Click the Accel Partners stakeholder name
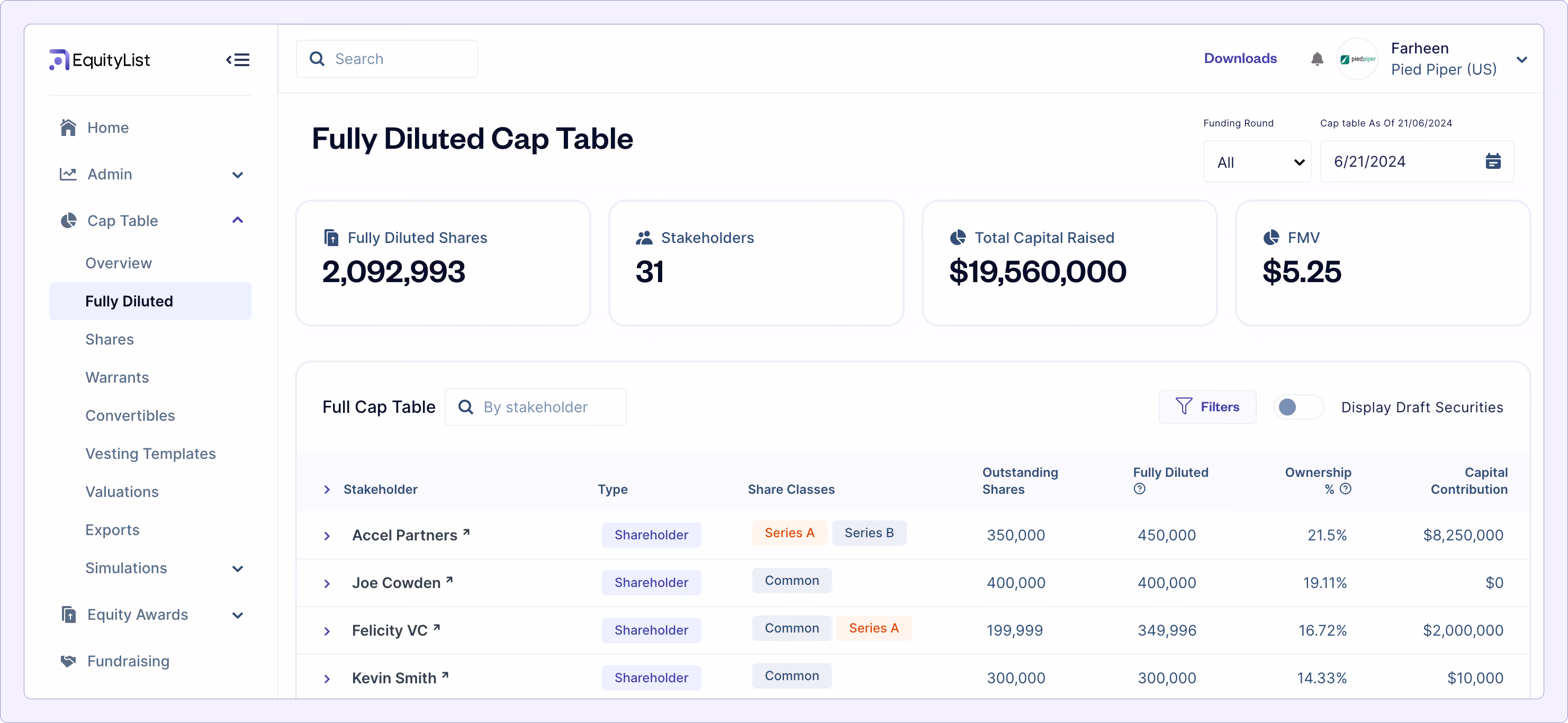This screenshot has width=1568, height=723. tap(404, 535)
